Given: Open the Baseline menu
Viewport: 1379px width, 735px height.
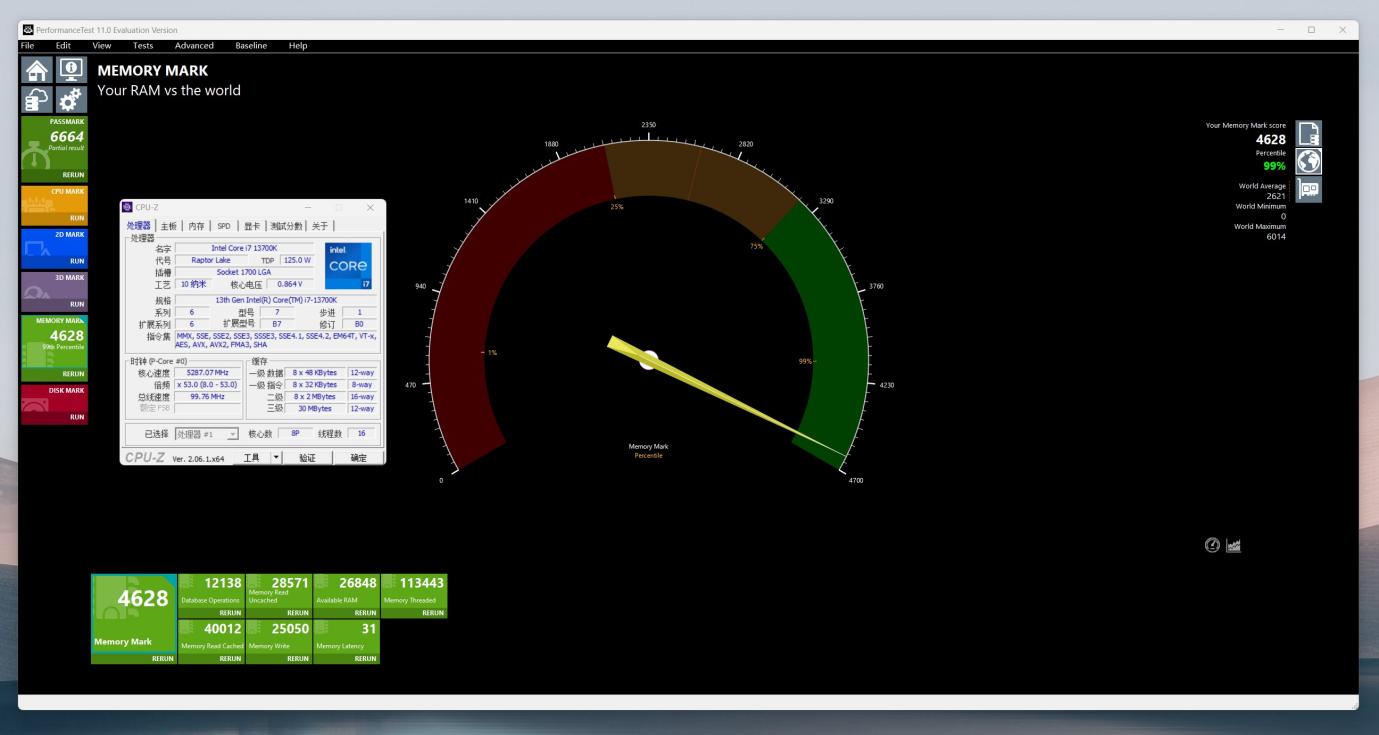Looking at the screenshot, I should pyautogui.click(x=251, y=46).
